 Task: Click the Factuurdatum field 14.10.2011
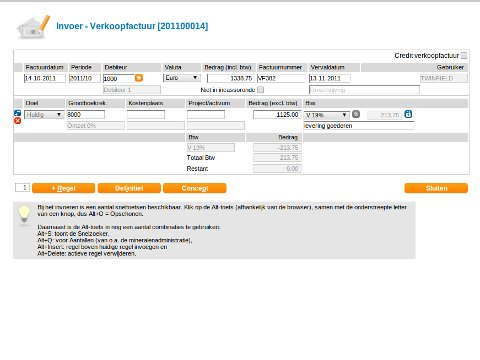45,78
